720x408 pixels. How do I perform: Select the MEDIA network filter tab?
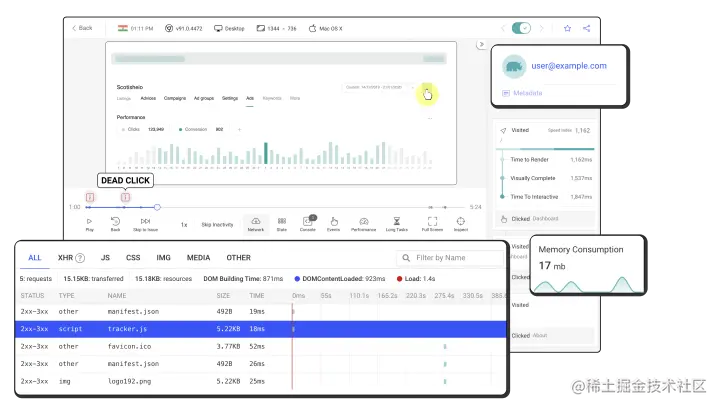click(x=198, y=258)
